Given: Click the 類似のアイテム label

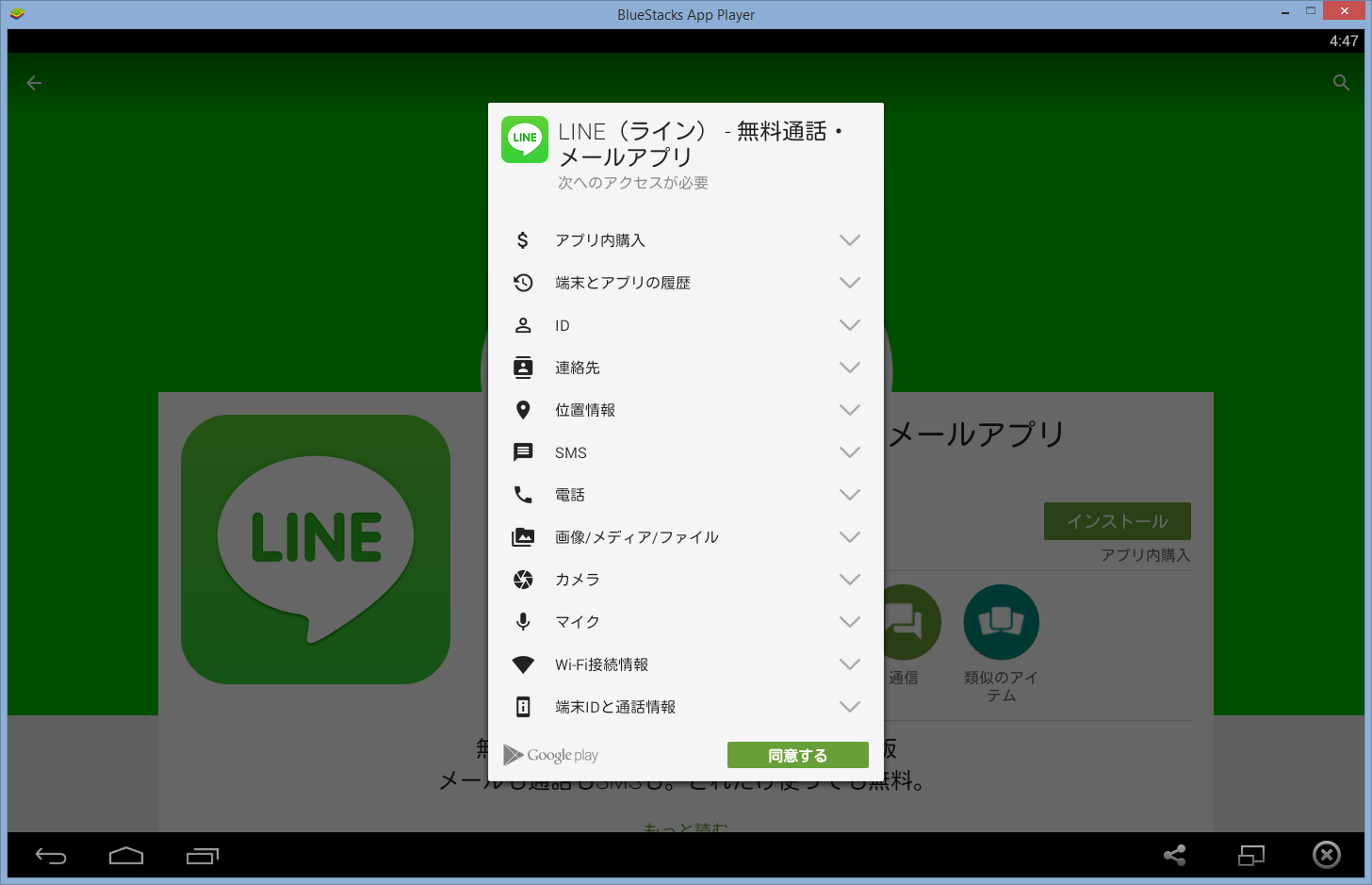Looking at the screenshot, I should click(x=1001, y=686).
